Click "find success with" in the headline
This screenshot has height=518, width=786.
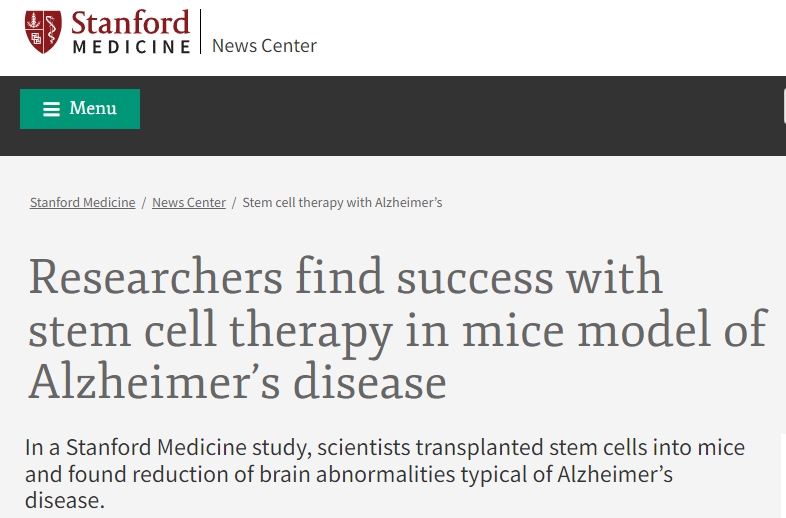[x=478, y=277]
